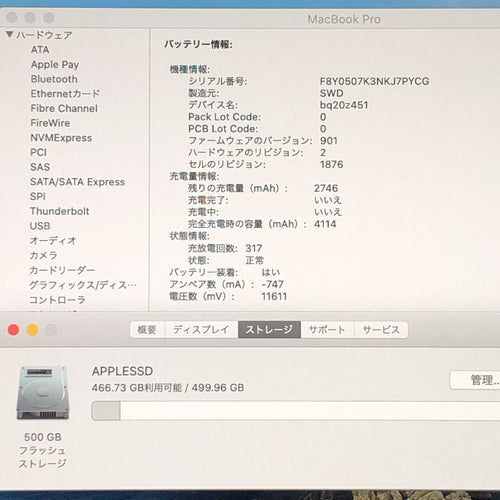Click the APPLESSD drive name
The image size is (500, 500).
coord(122,371)
